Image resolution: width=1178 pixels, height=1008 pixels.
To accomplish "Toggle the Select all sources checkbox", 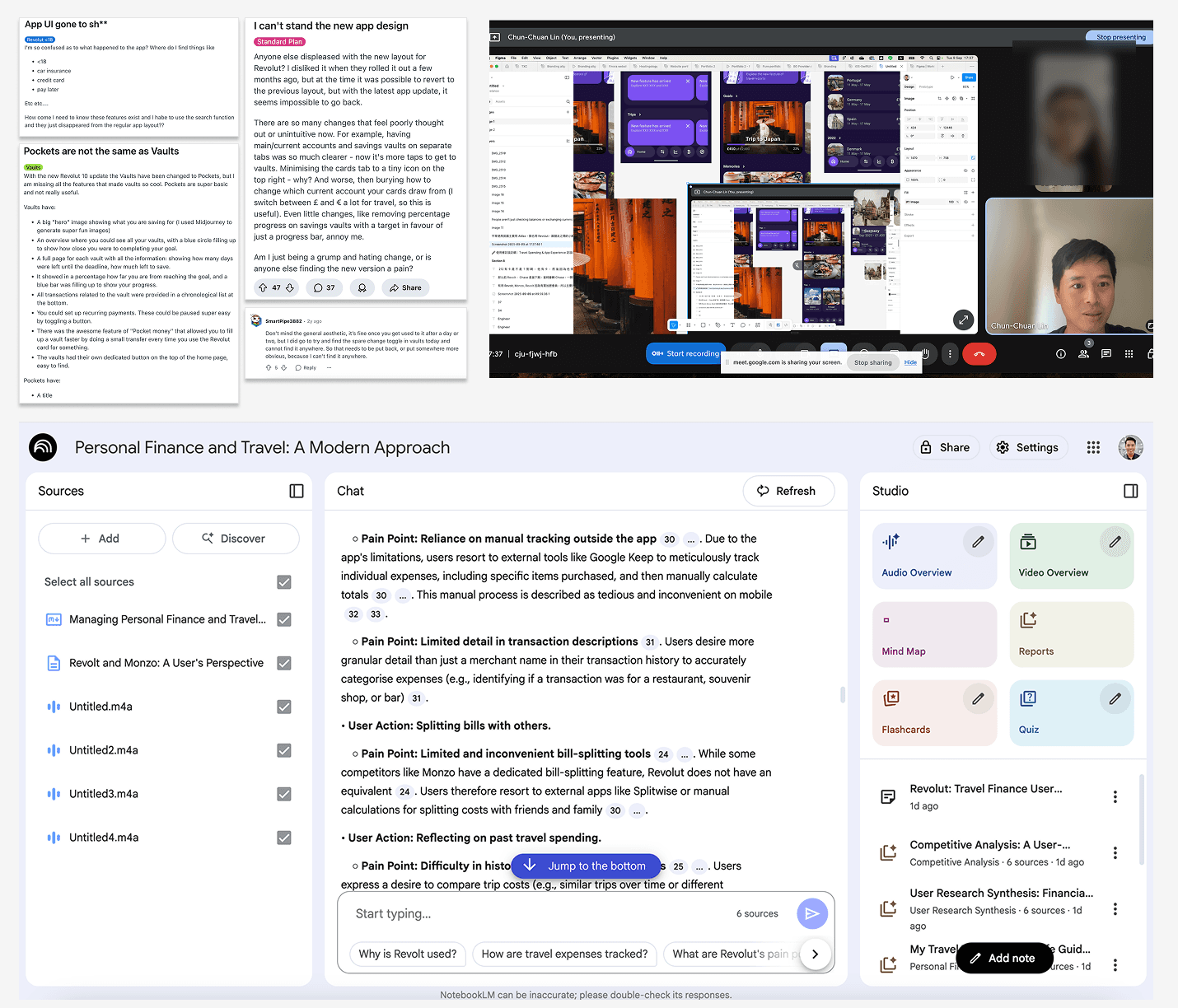I will 284,582.
